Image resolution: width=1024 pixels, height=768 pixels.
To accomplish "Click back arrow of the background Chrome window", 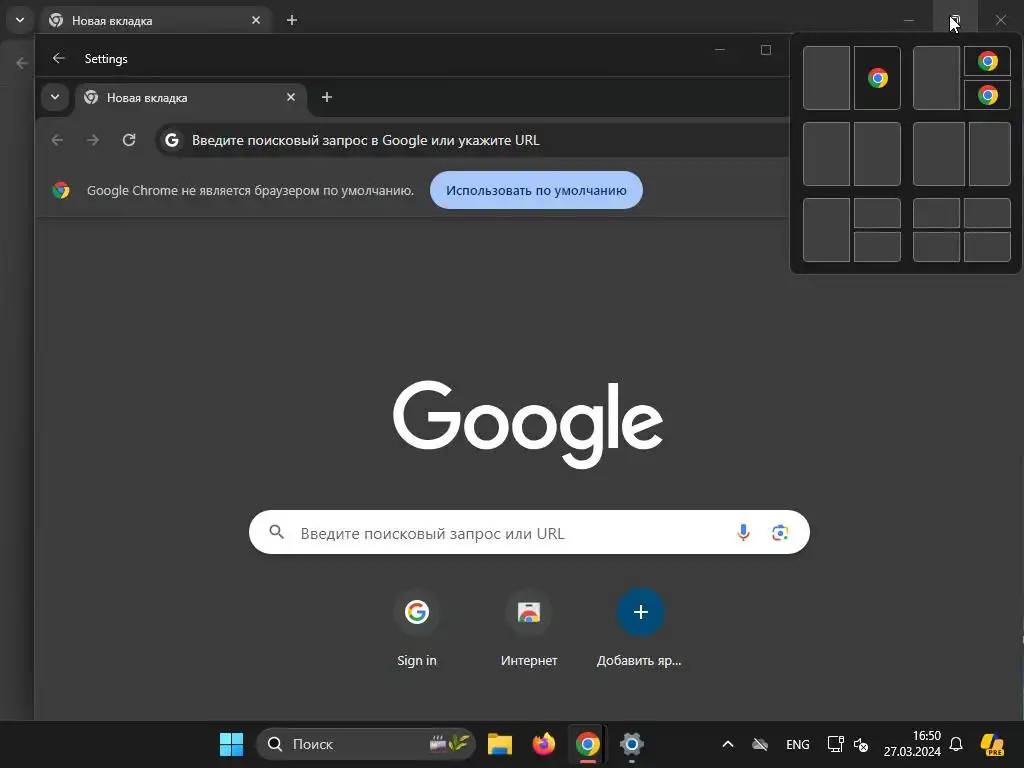I will coord(22,63).
